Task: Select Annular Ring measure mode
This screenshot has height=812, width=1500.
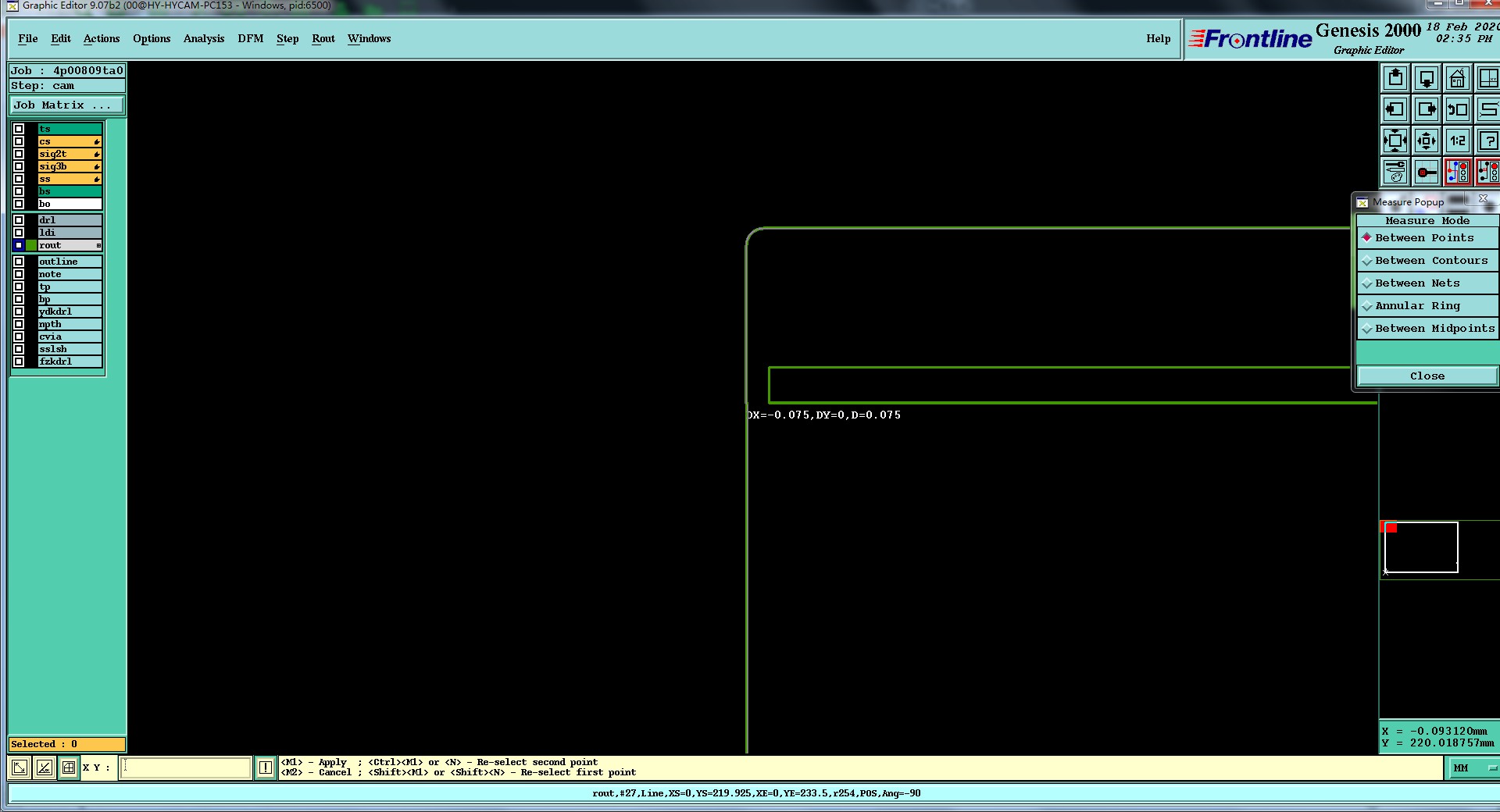Action: (x=1427, y=305)
